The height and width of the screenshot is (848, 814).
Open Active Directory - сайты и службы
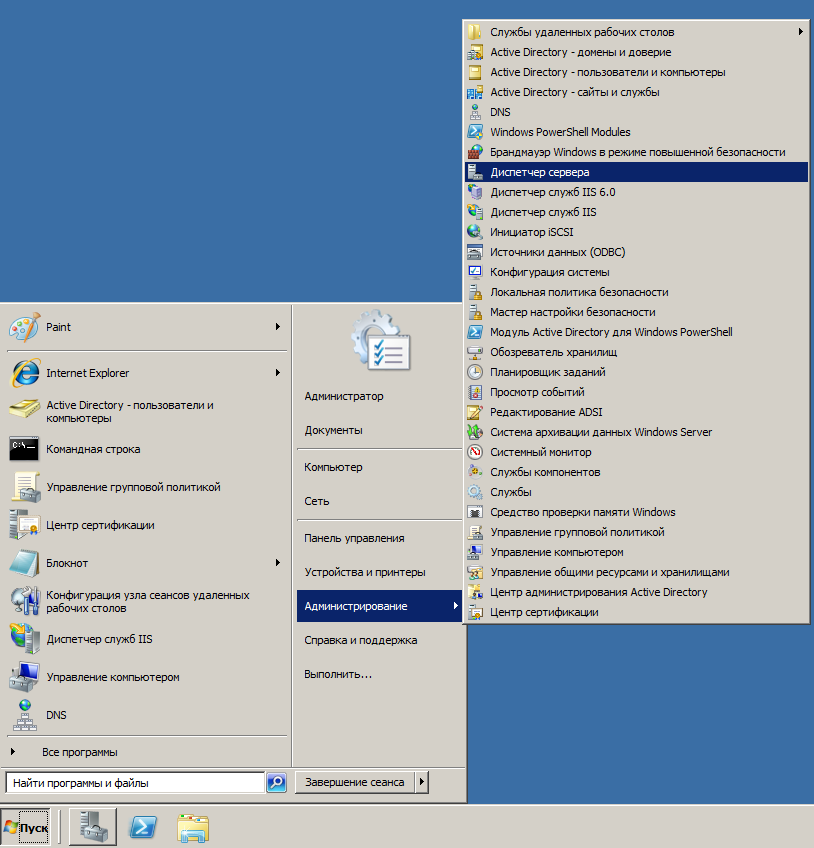(637, 92)
